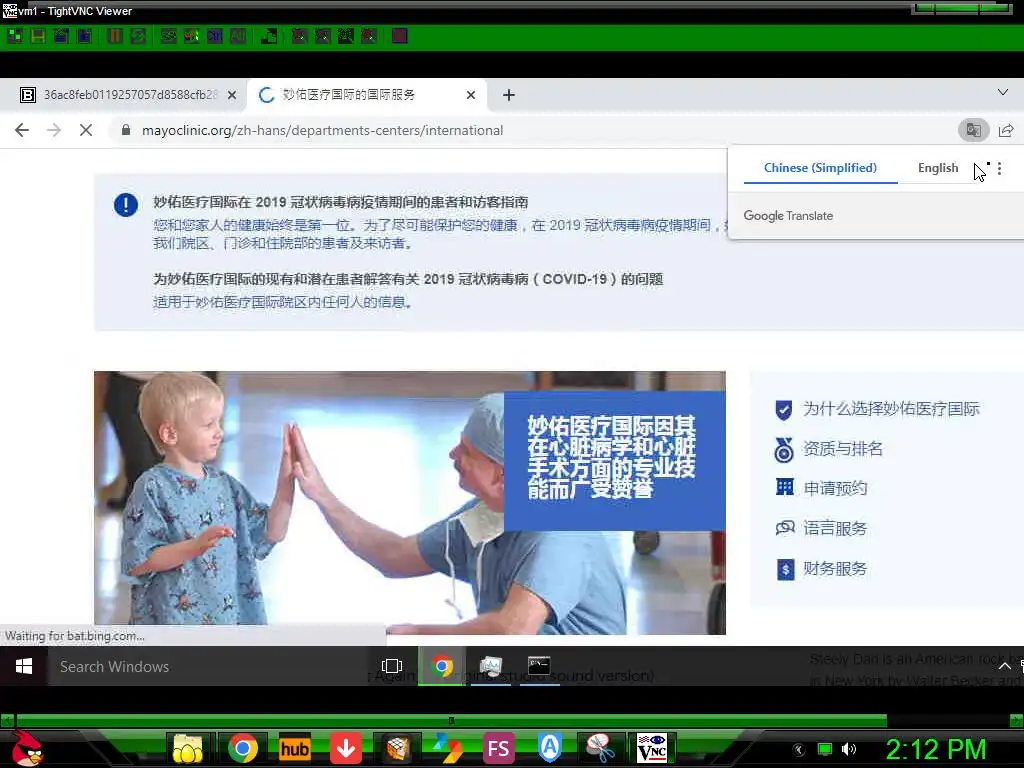Stop loading the current page
This screenshot has width=1024, height=768.
pos(86,130)
